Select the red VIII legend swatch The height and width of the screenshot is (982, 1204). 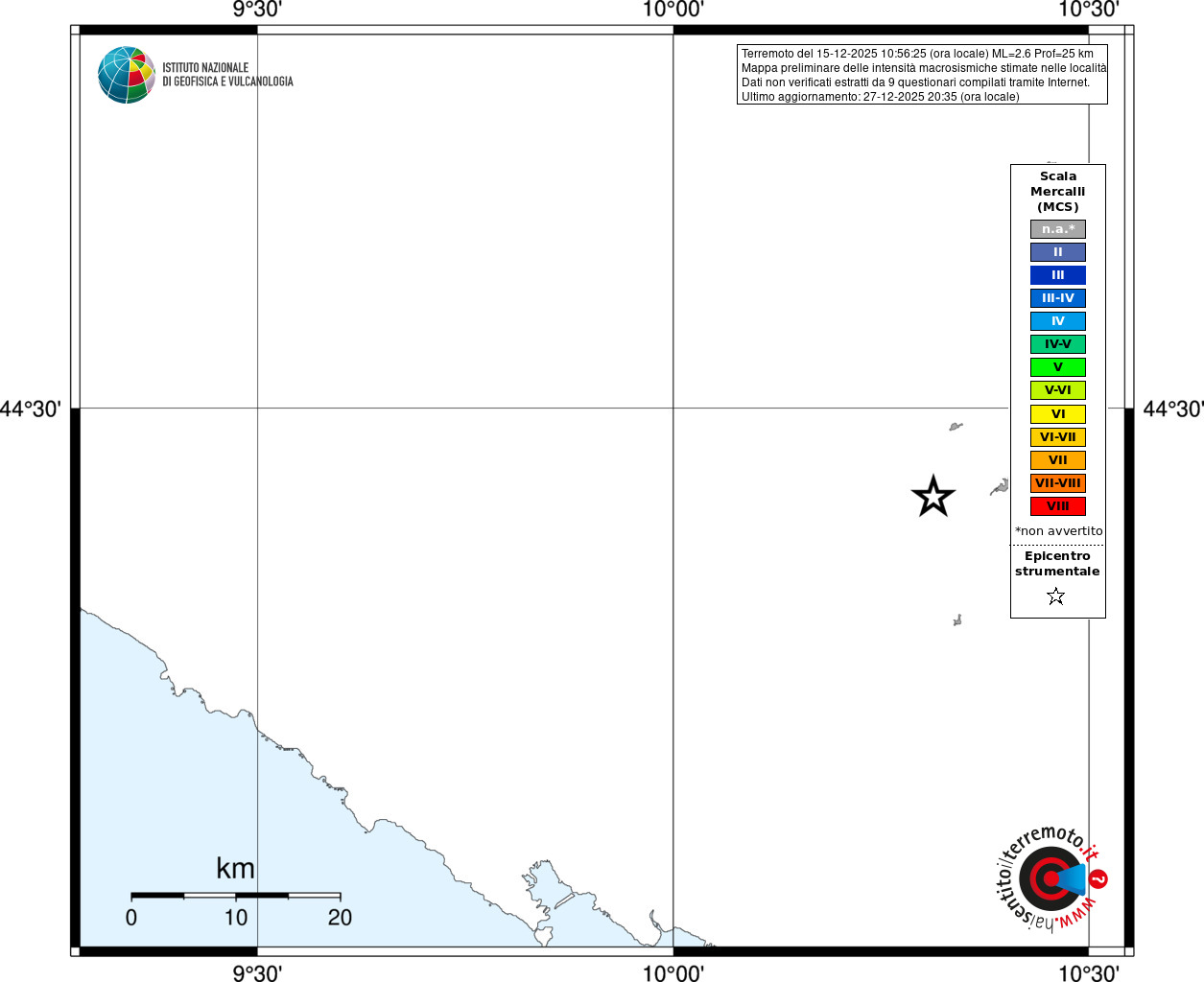pyautogui.click(x=1058, y=506)
